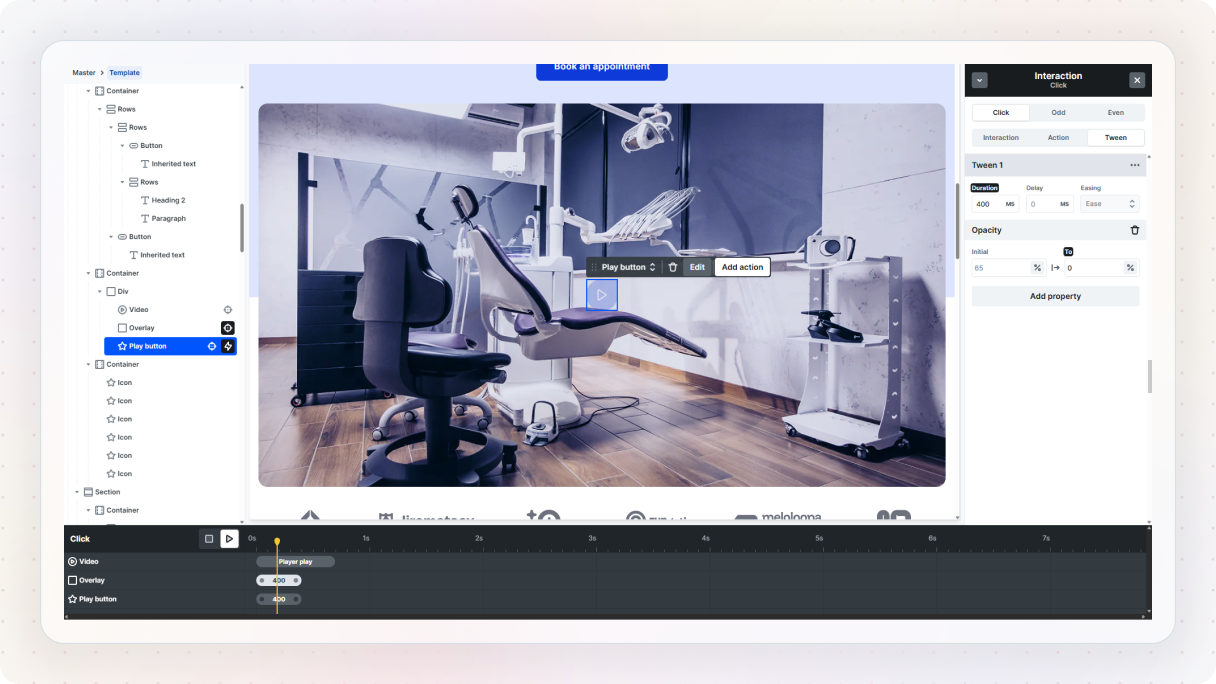1216x684 pixels.
Task: Click the drag handle dots in the canvas element toolbar
Action: (594, 267)
